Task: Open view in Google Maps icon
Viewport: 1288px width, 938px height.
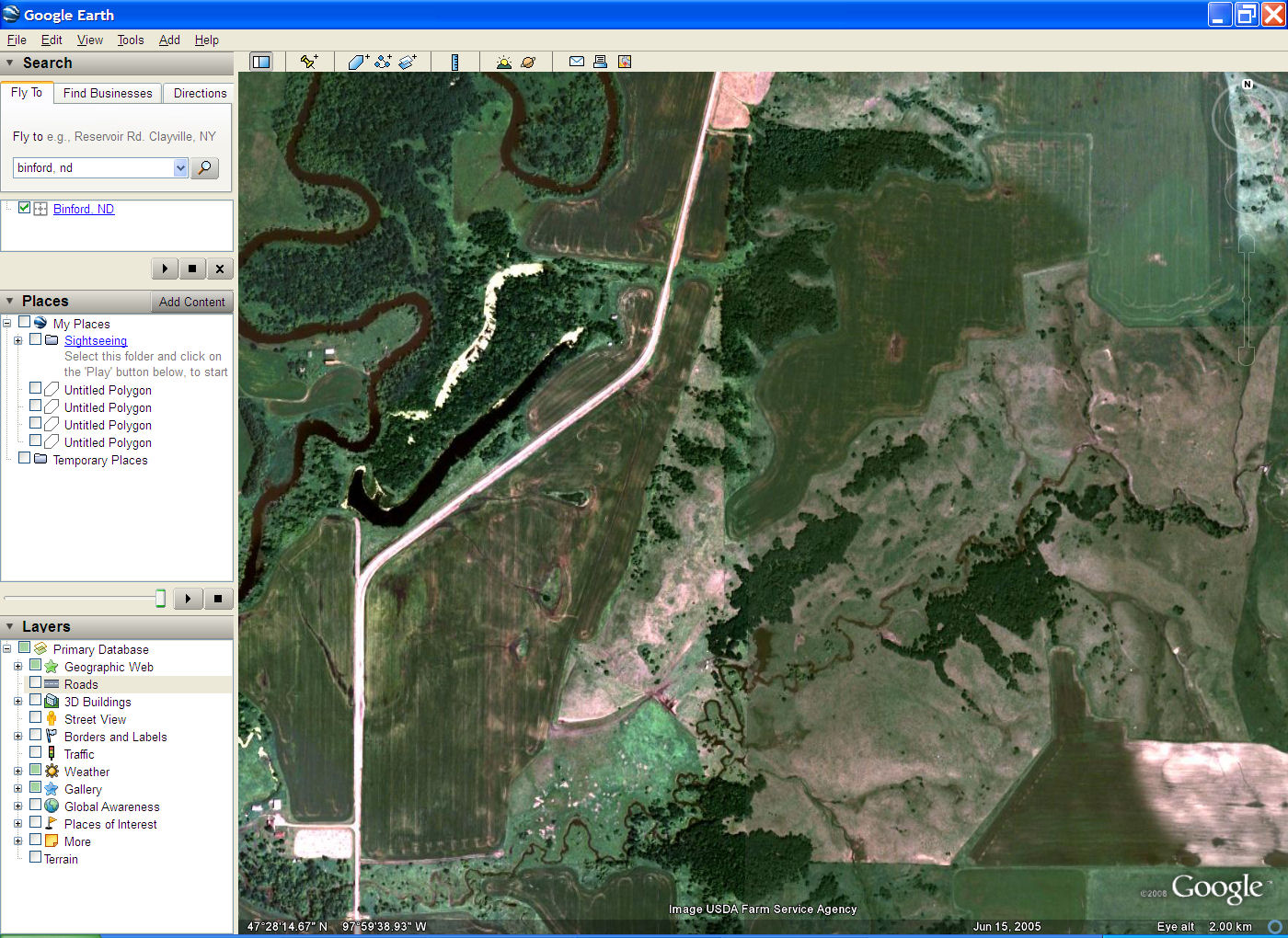Action: [x=625, y=62]
